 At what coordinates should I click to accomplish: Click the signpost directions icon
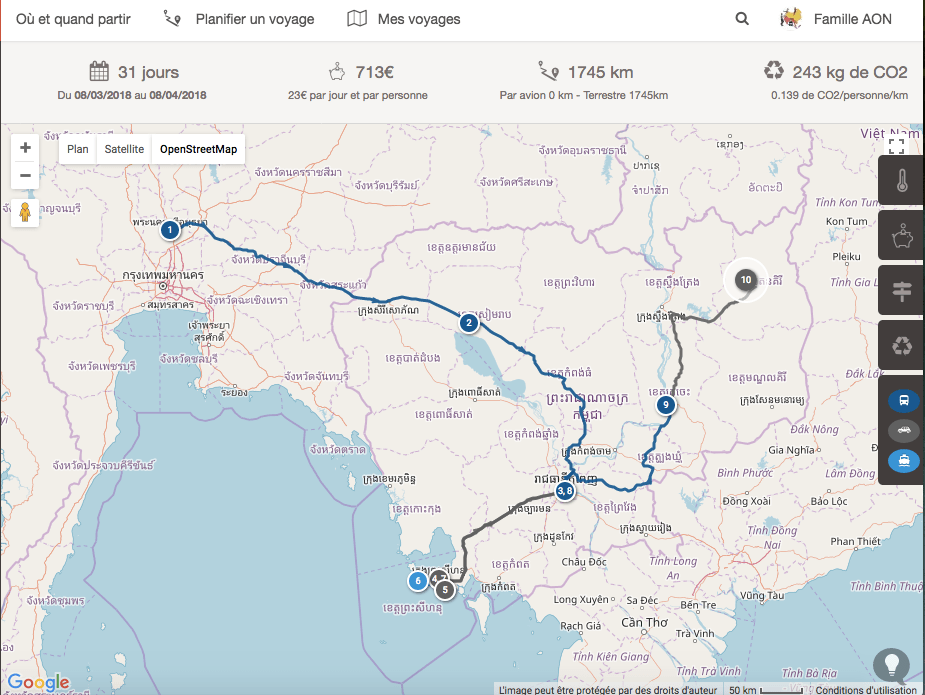(902, 291)
